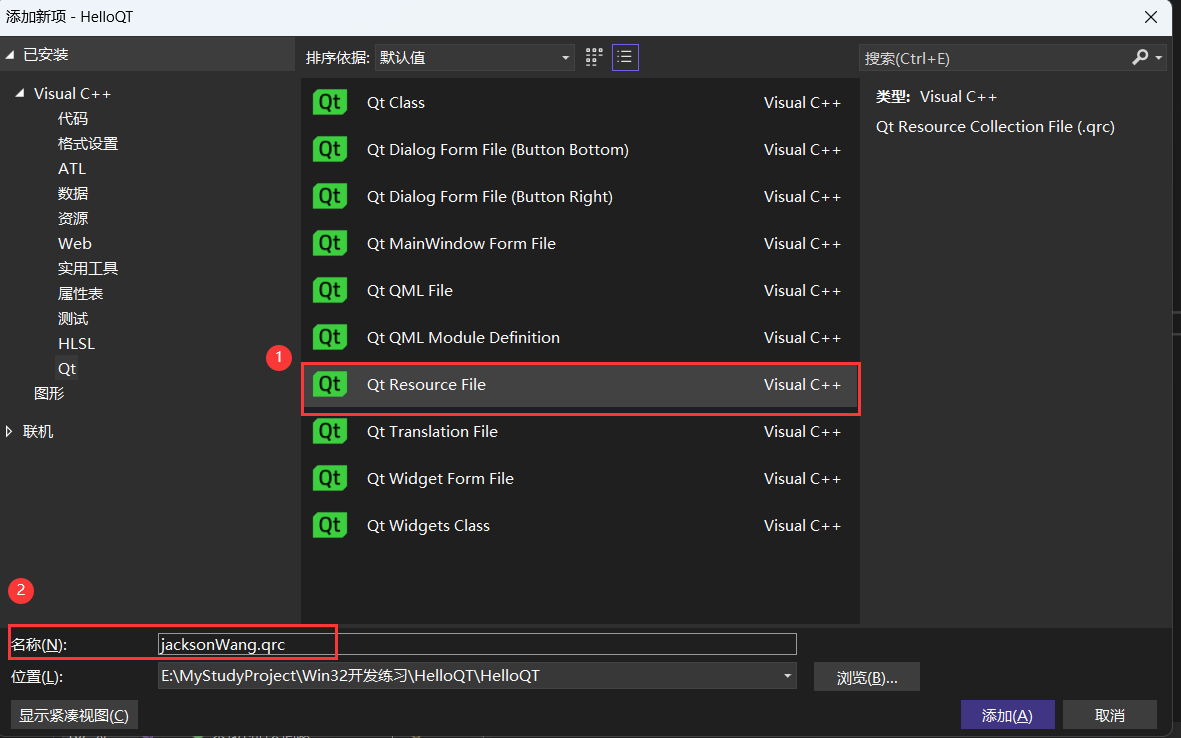This screenshot has height=738, width=1181.
Task: Click the search magnifier icon
Action: 1140,57
